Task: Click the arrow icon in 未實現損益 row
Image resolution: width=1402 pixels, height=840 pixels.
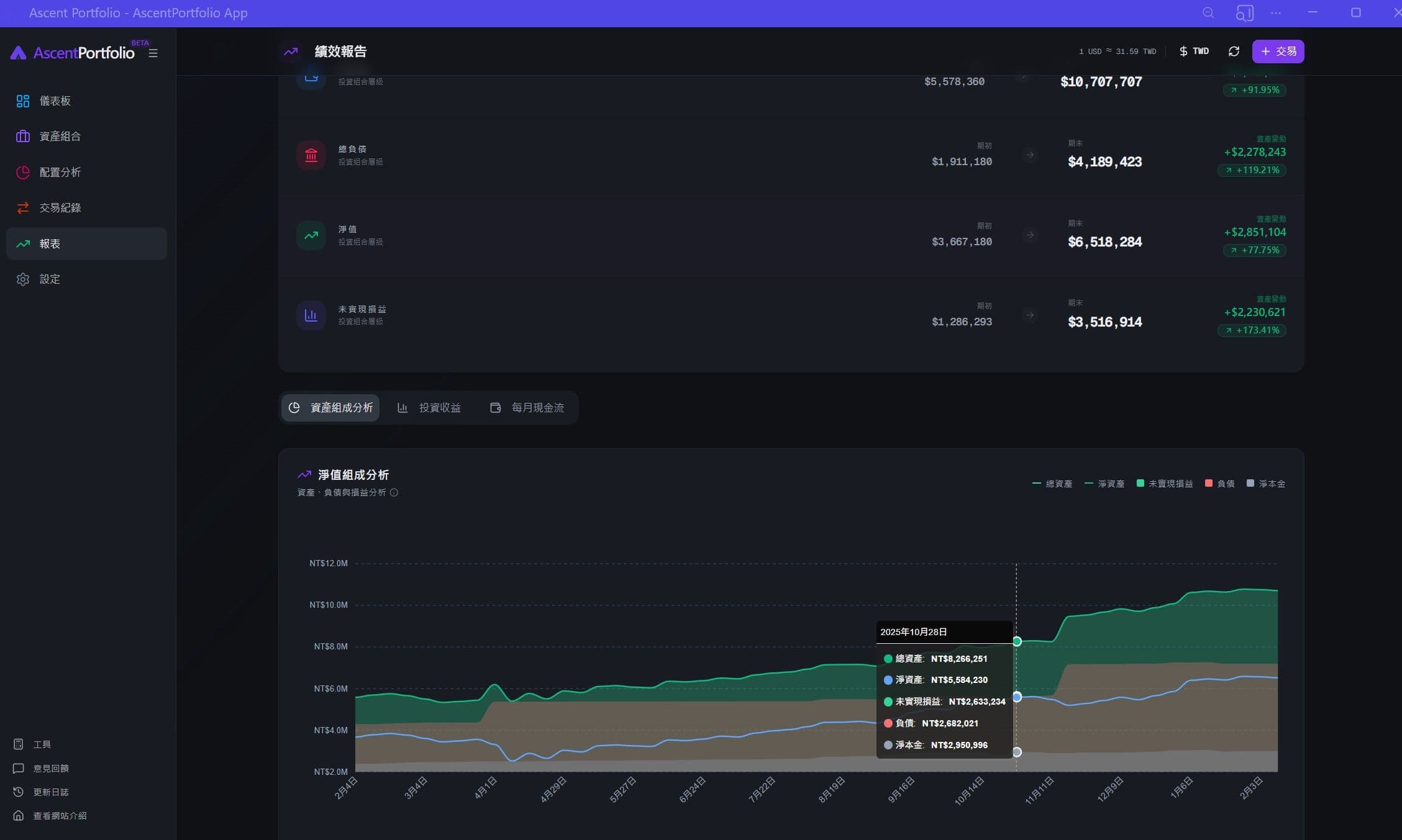Action: click(x=1030, y=315)
